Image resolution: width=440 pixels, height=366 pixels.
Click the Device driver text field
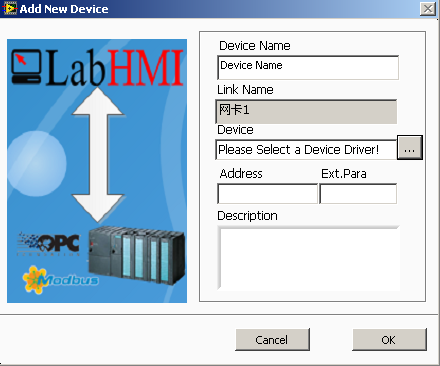[306, 150]
